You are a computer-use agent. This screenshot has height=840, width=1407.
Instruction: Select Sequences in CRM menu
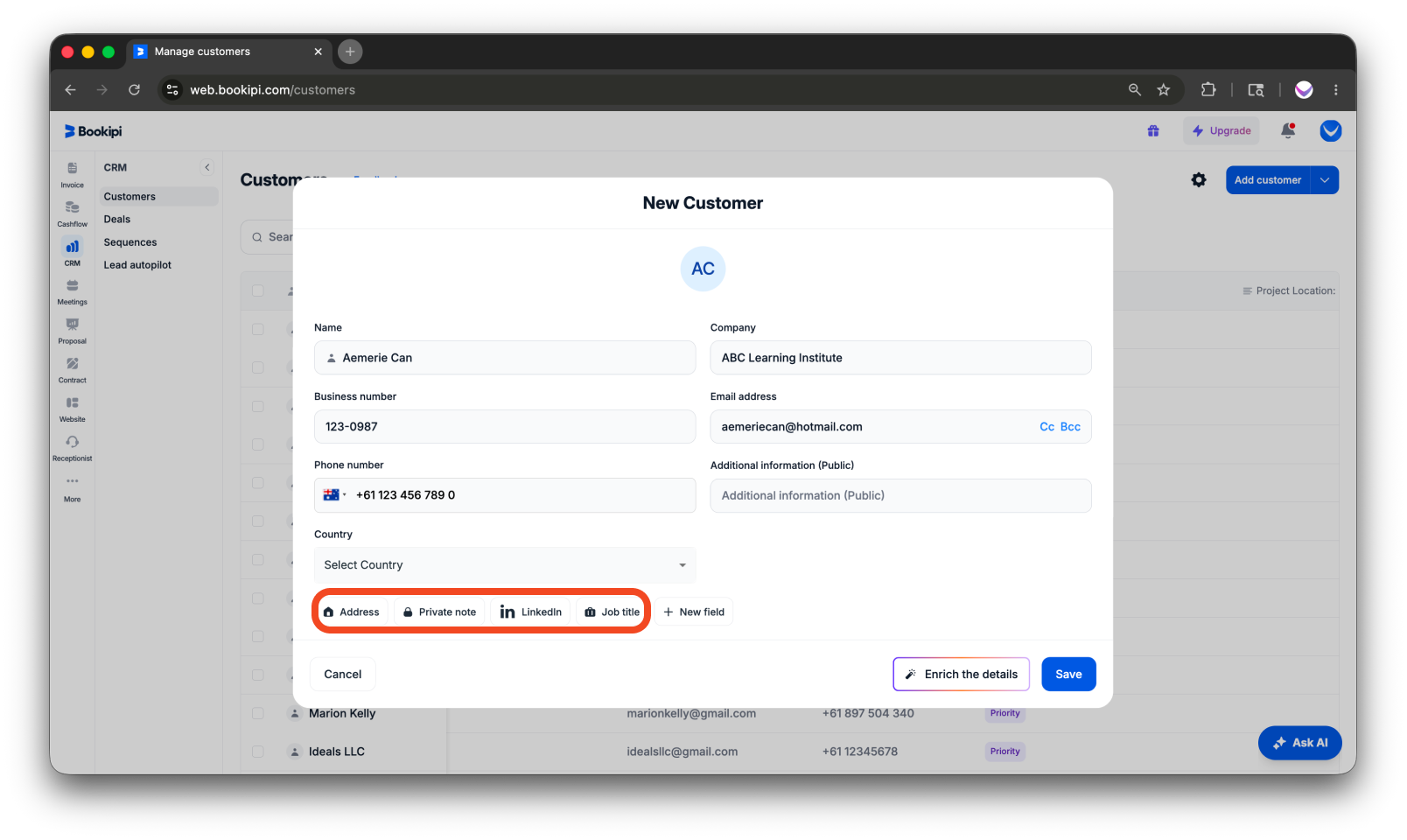tap(130, 242)
